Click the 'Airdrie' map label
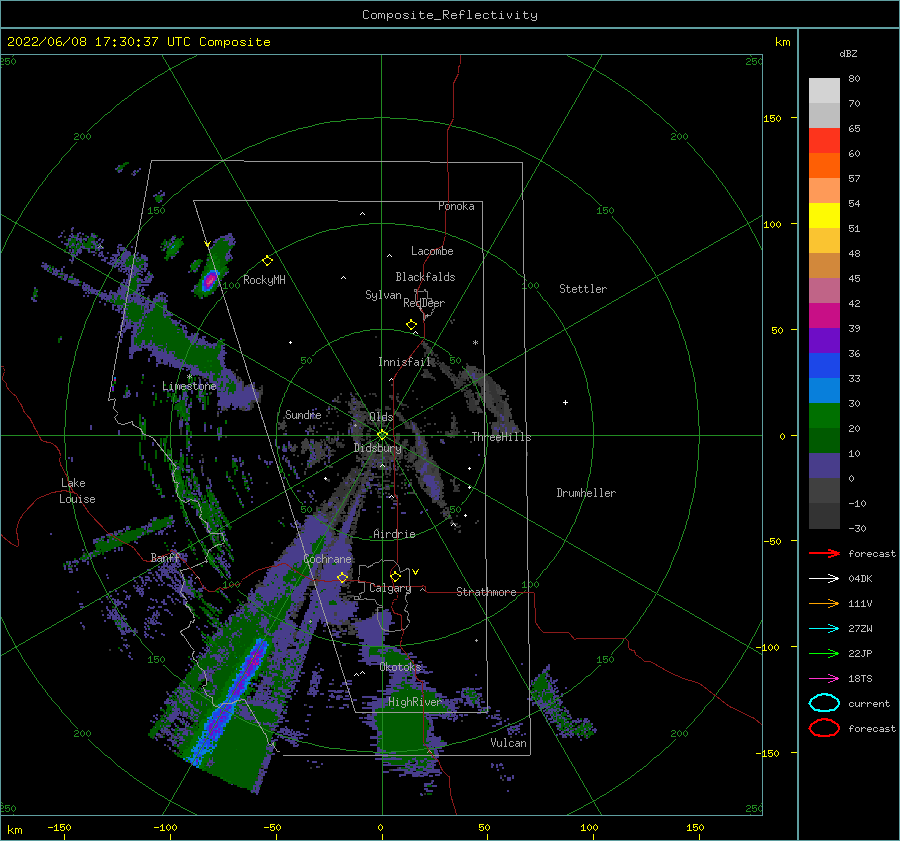This screenshot has height=841, width=900. [394, 534]
